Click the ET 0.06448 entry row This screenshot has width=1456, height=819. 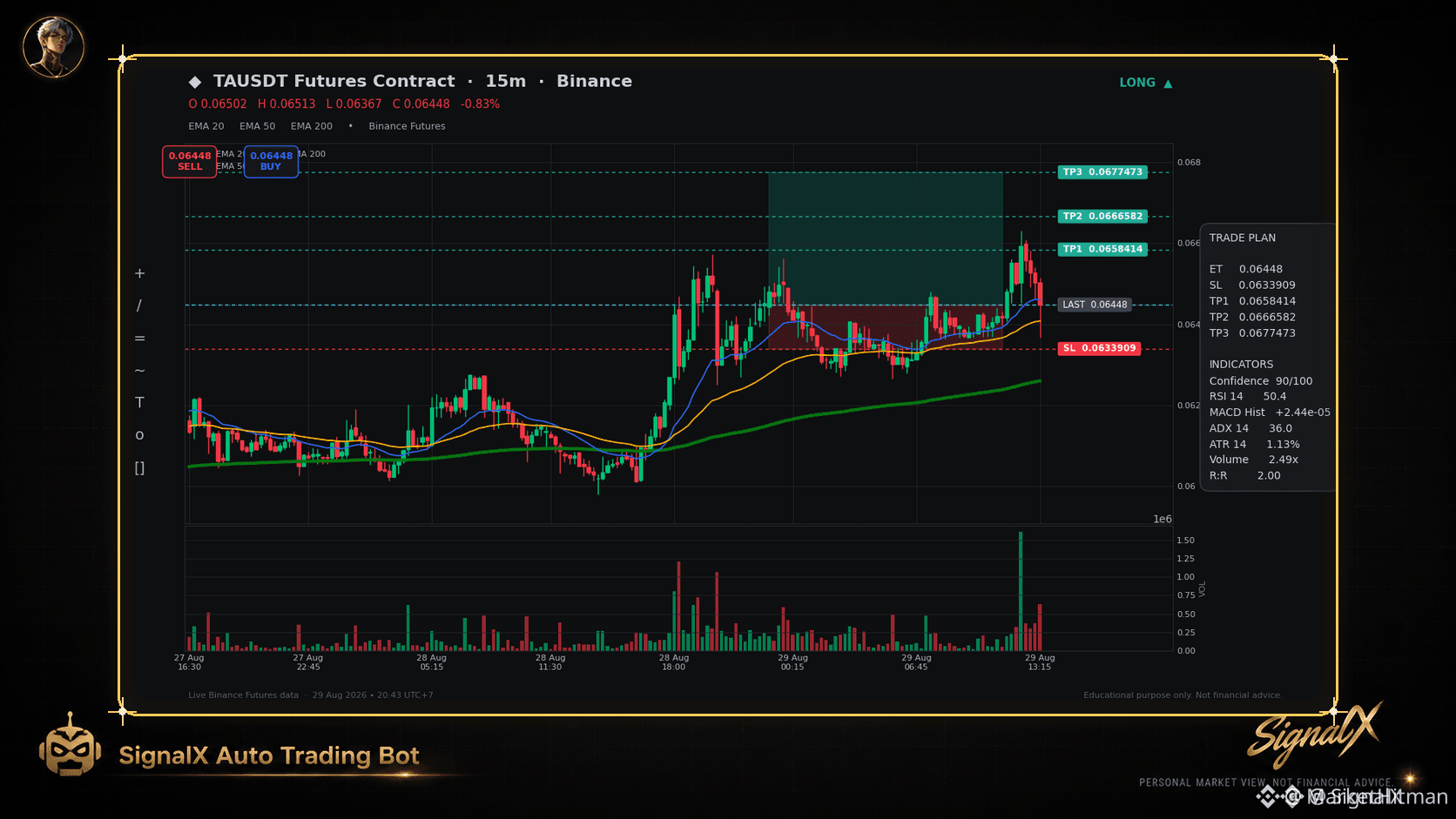(1245, 269)
